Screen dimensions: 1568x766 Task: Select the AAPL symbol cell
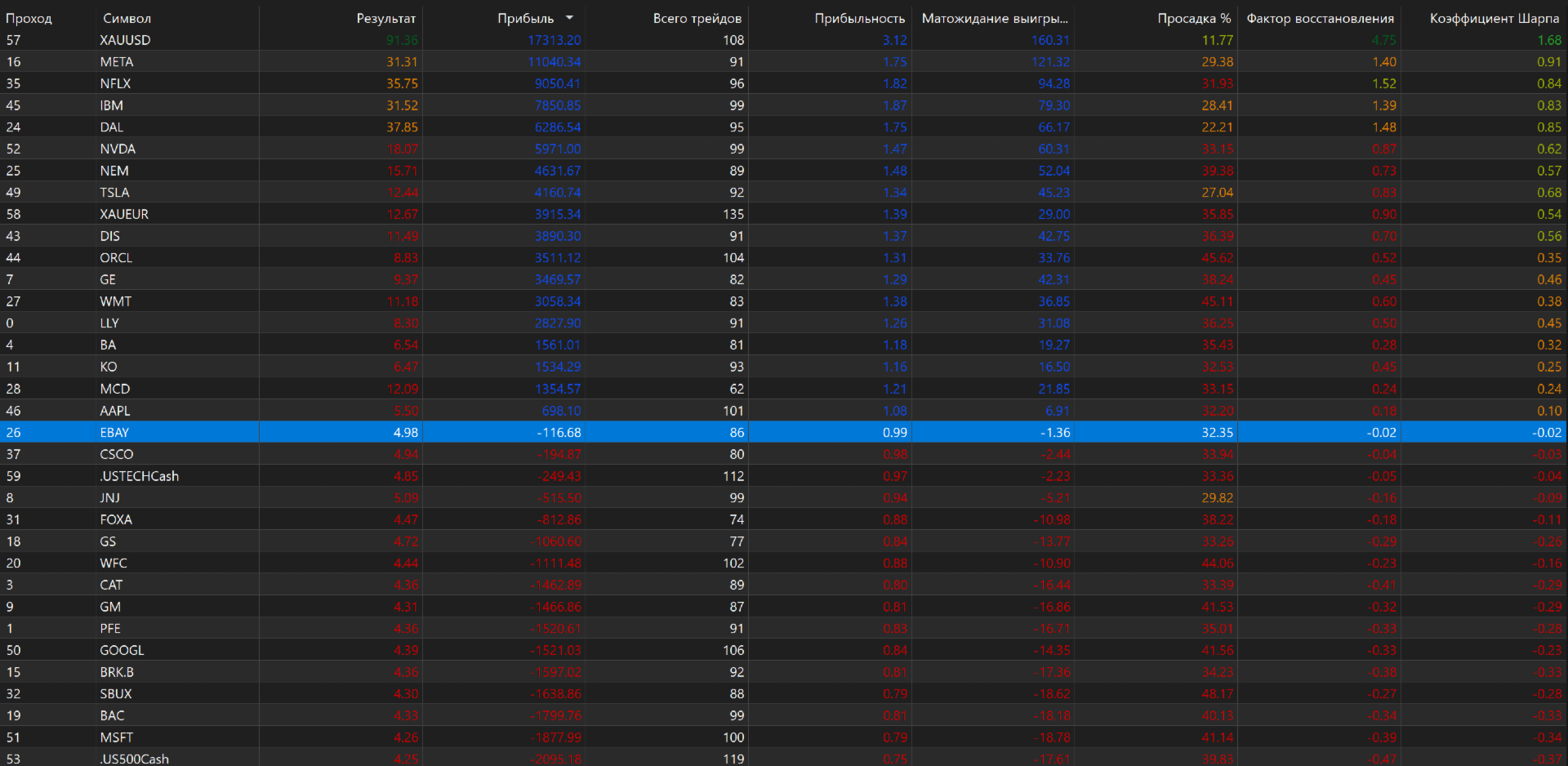[x=115, y=411]
